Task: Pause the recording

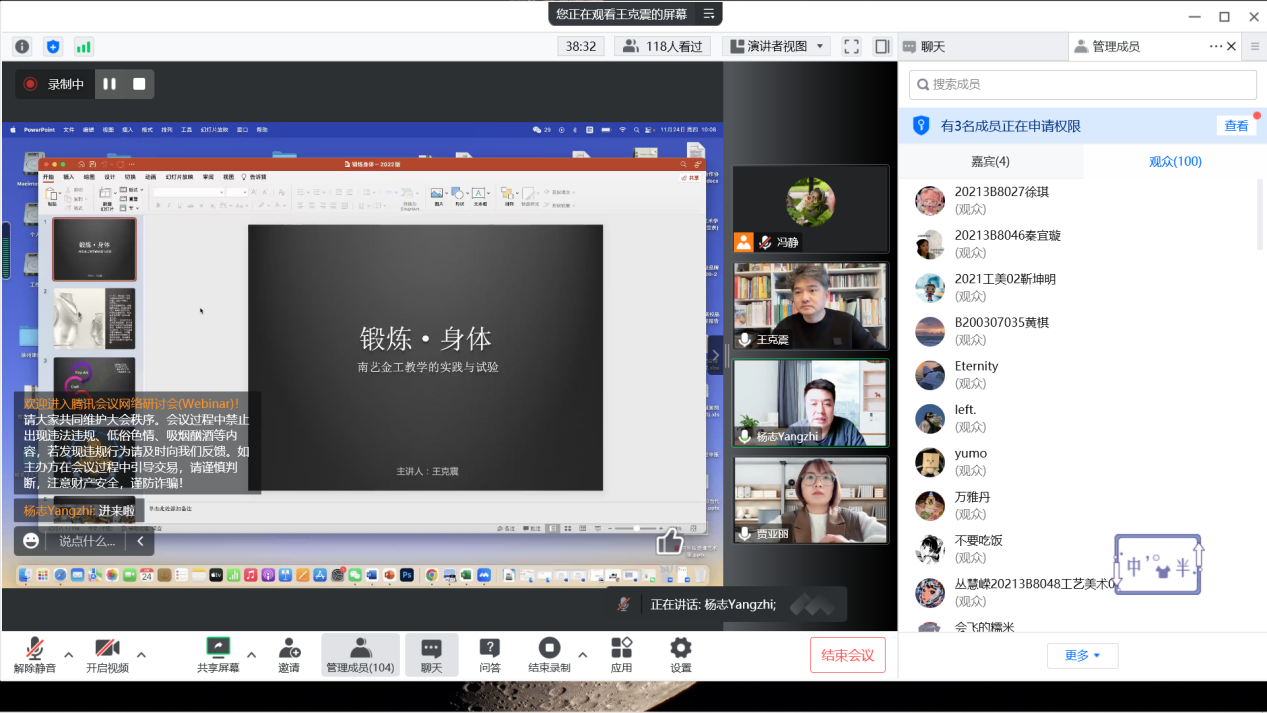Action: 110,84
